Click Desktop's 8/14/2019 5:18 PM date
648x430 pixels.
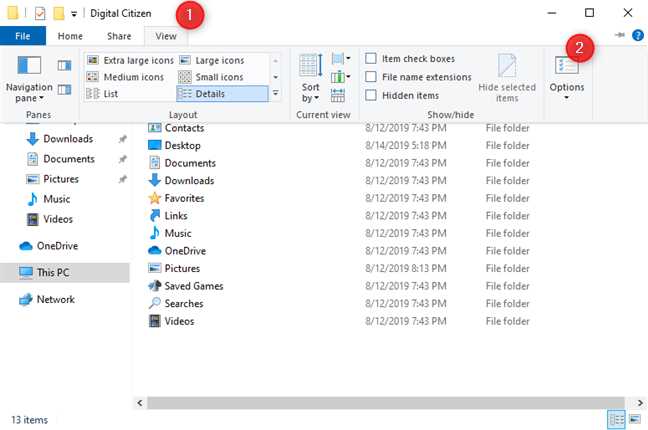(x=406, y=146)
